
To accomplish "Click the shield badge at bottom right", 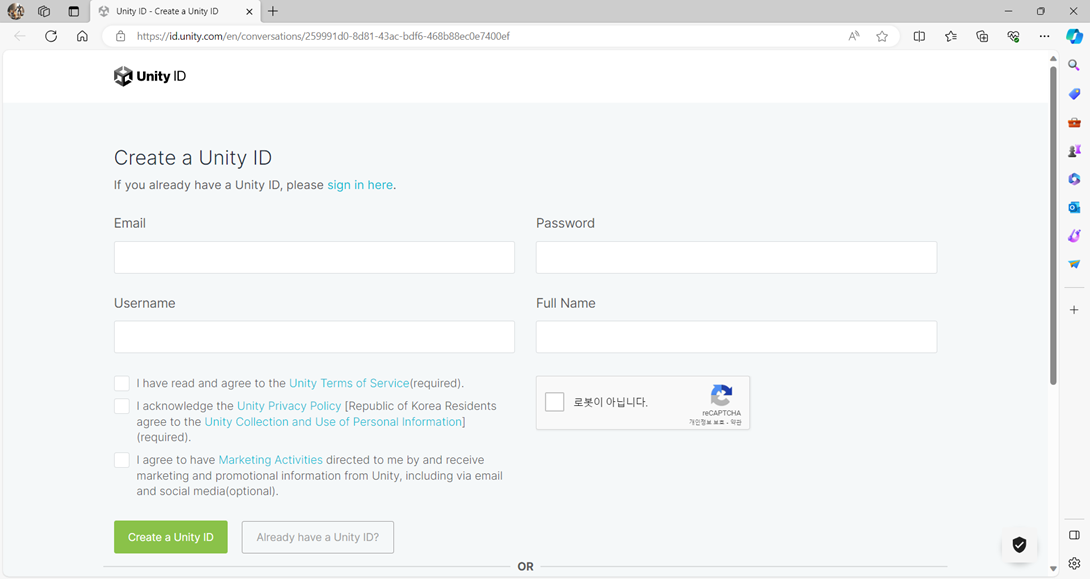I will (x=1019, y=545).
